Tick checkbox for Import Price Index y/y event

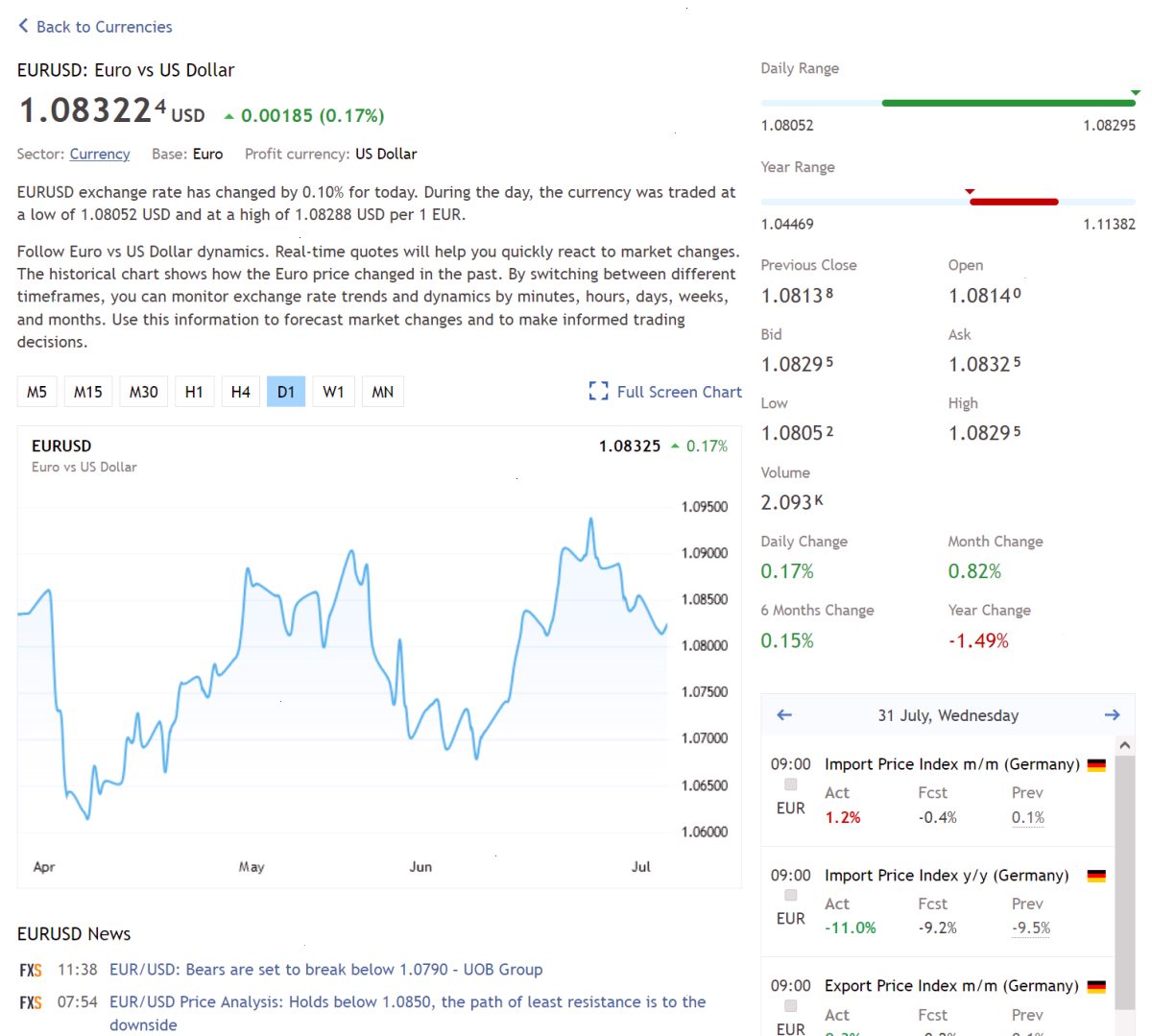pyautogui.click(x=791, y=895)
